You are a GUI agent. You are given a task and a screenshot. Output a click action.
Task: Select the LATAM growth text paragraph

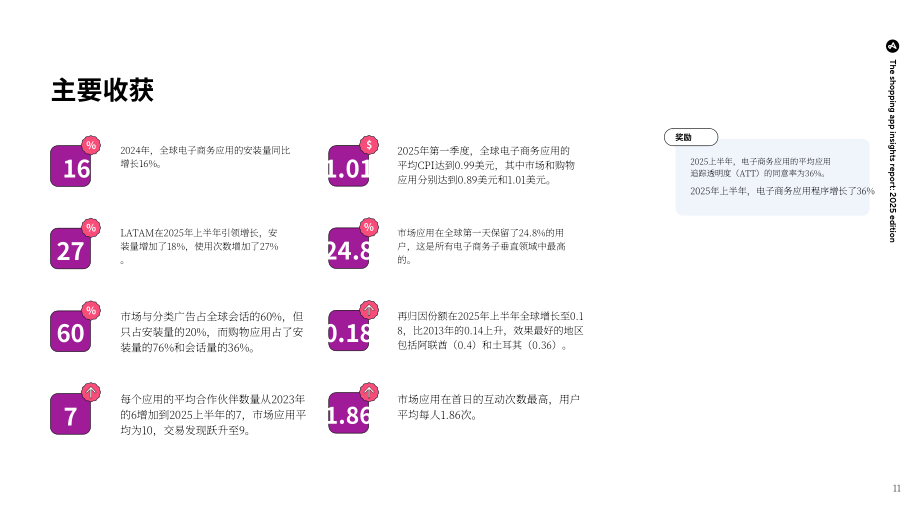point(199,246)
